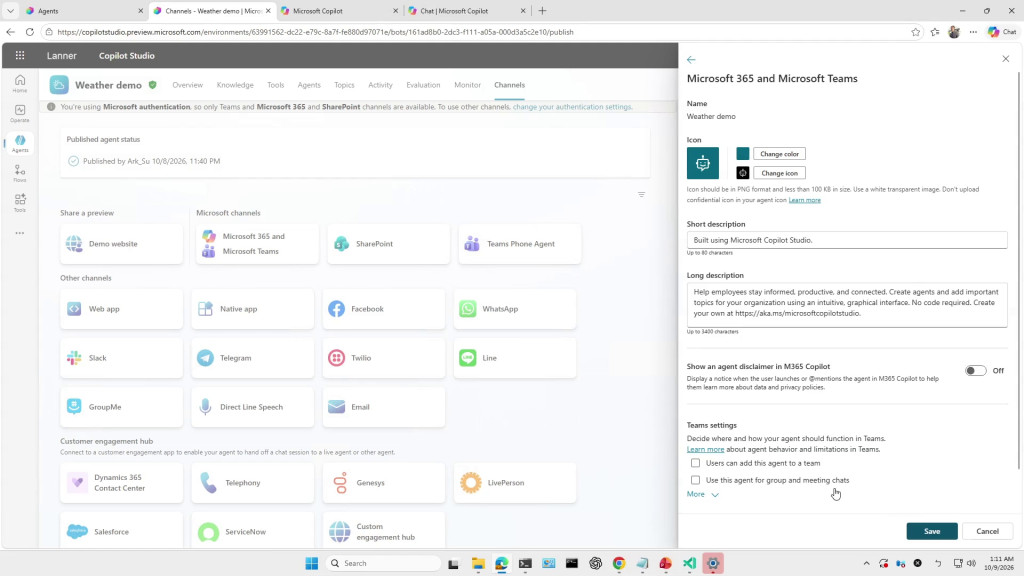Switch to the Topics tab
The width and height of the screenshot is (1024, 576).
click(344, 85)
